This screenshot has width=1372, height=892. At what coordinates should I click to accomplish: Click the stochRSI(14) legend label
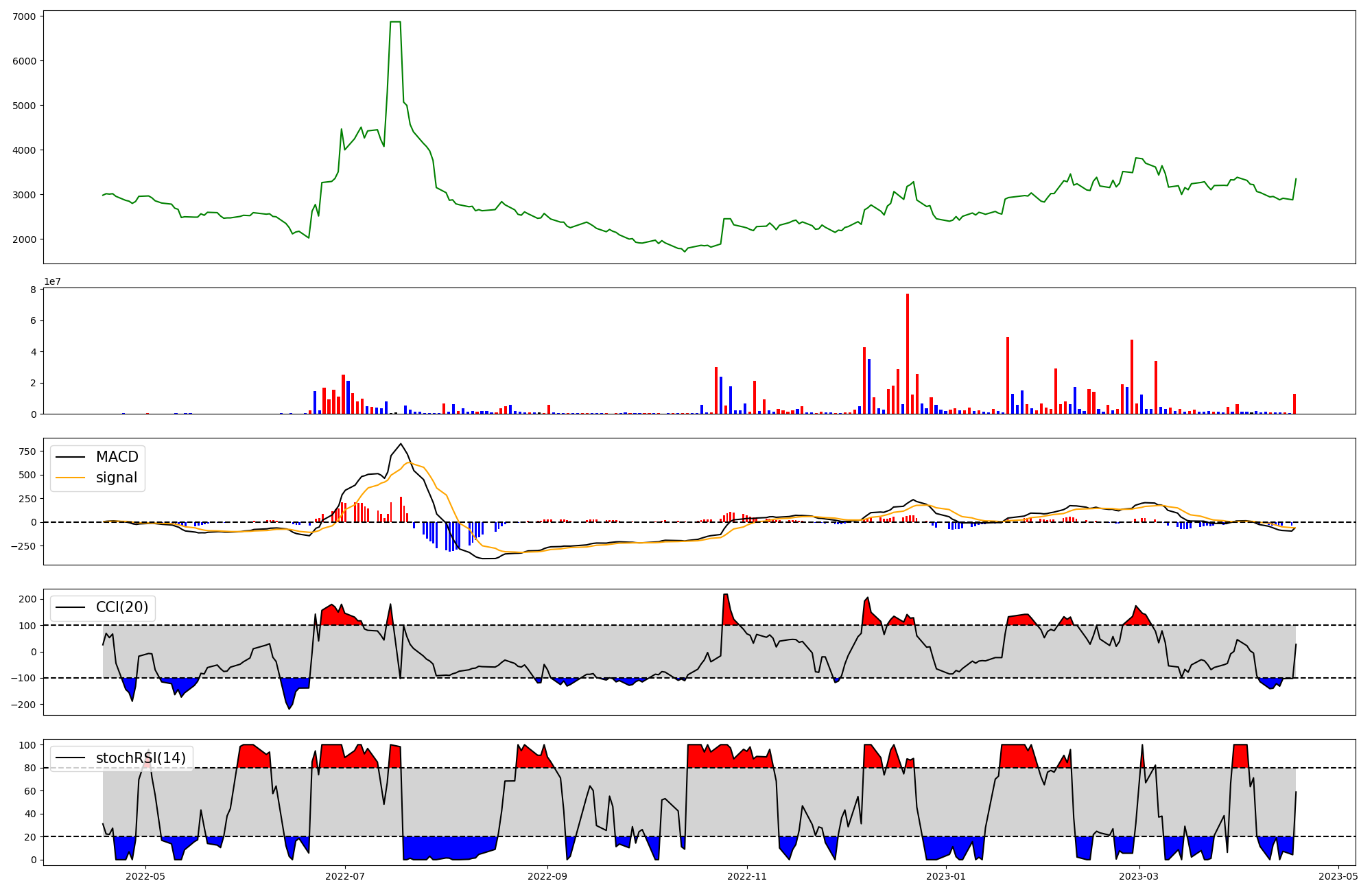click(x=141, y=758)
